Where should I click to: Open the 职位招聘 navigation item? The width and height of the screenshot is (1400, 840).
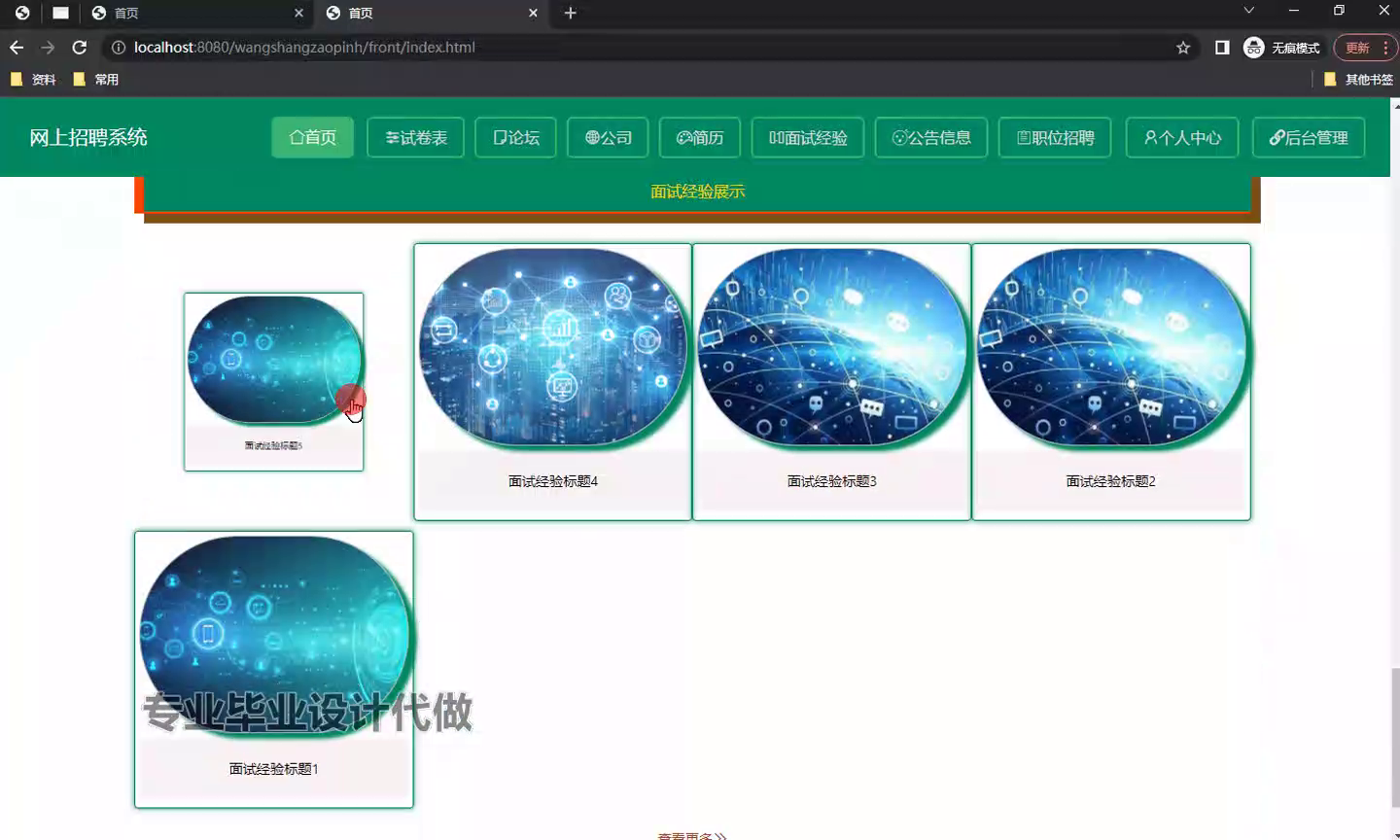[1055, 138]
